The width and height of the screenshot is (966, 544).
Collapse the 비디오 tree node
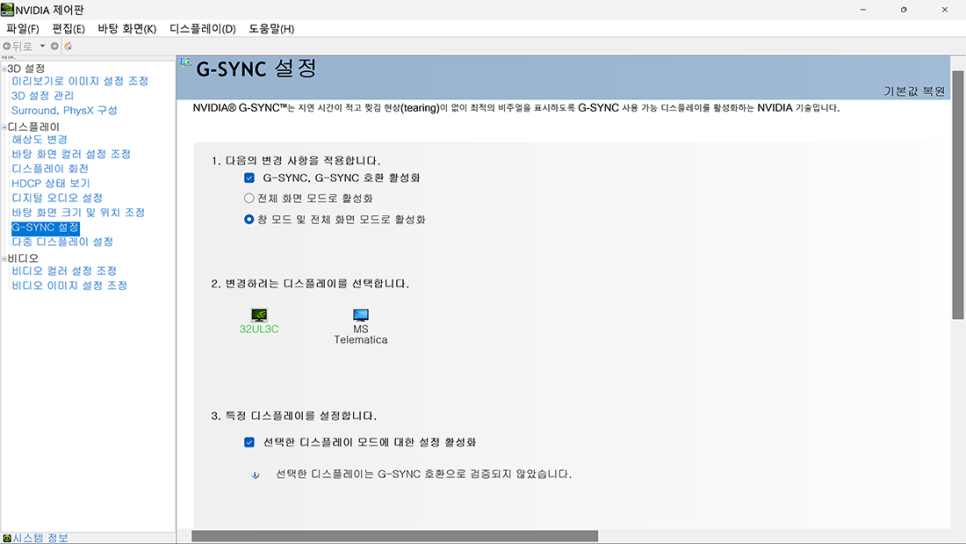click(x=4, y=259)
